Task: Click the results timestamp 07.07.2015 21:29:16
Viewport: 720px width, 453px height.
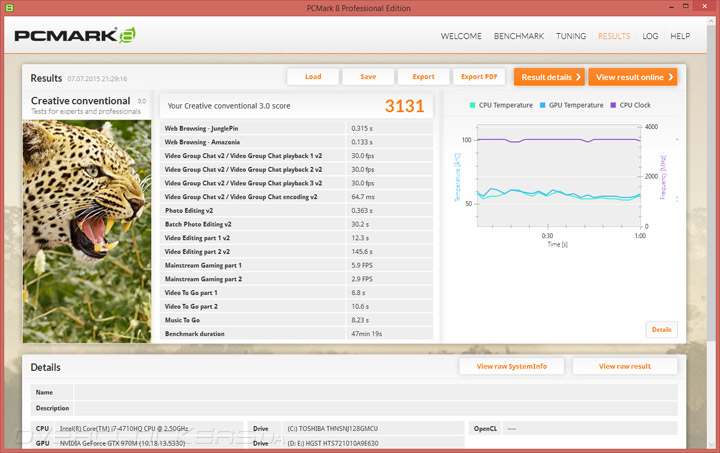Action: [97, 78]
